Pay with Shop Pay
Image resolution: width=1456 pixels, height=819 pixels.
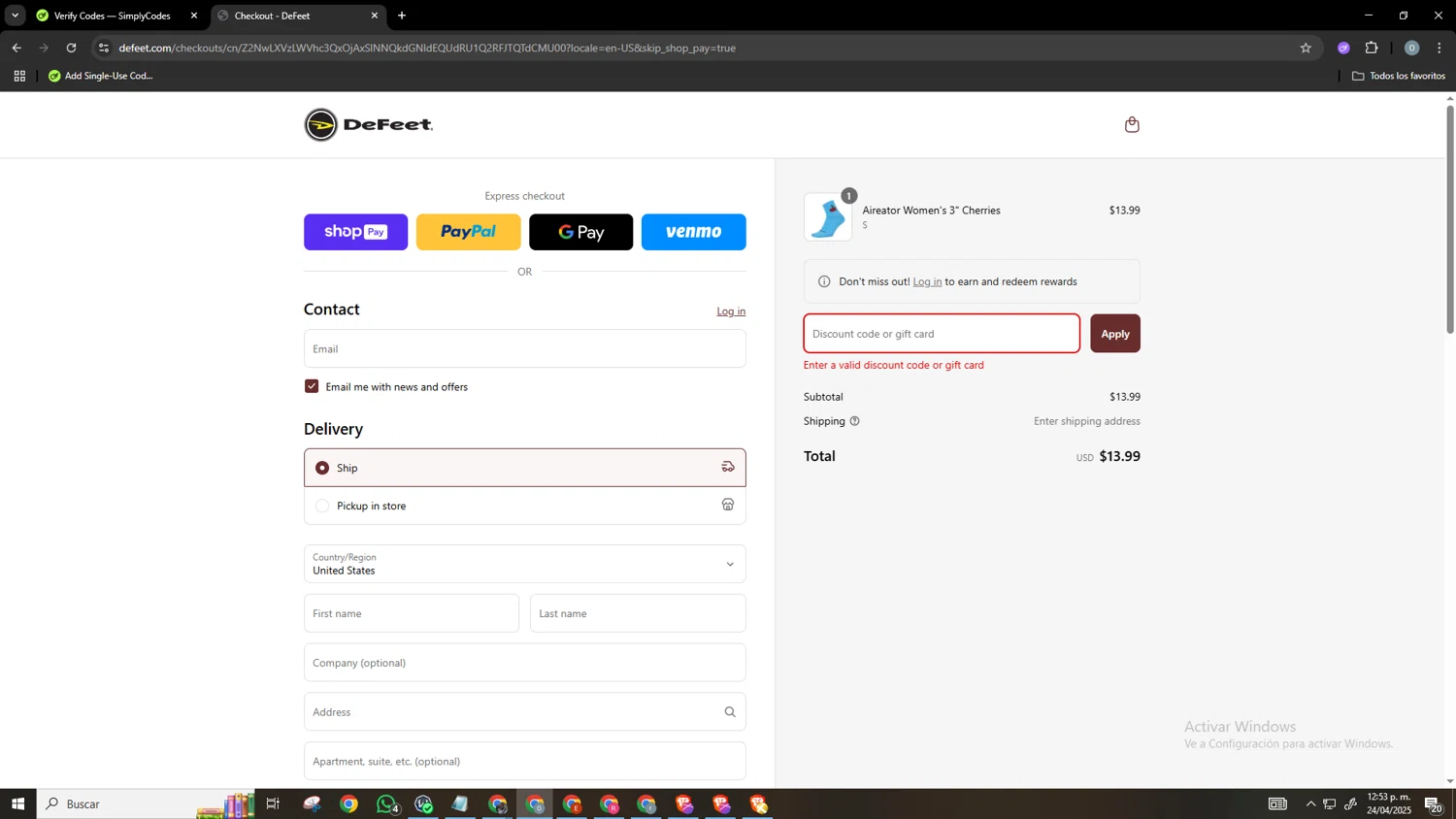[x=356, y=232]
